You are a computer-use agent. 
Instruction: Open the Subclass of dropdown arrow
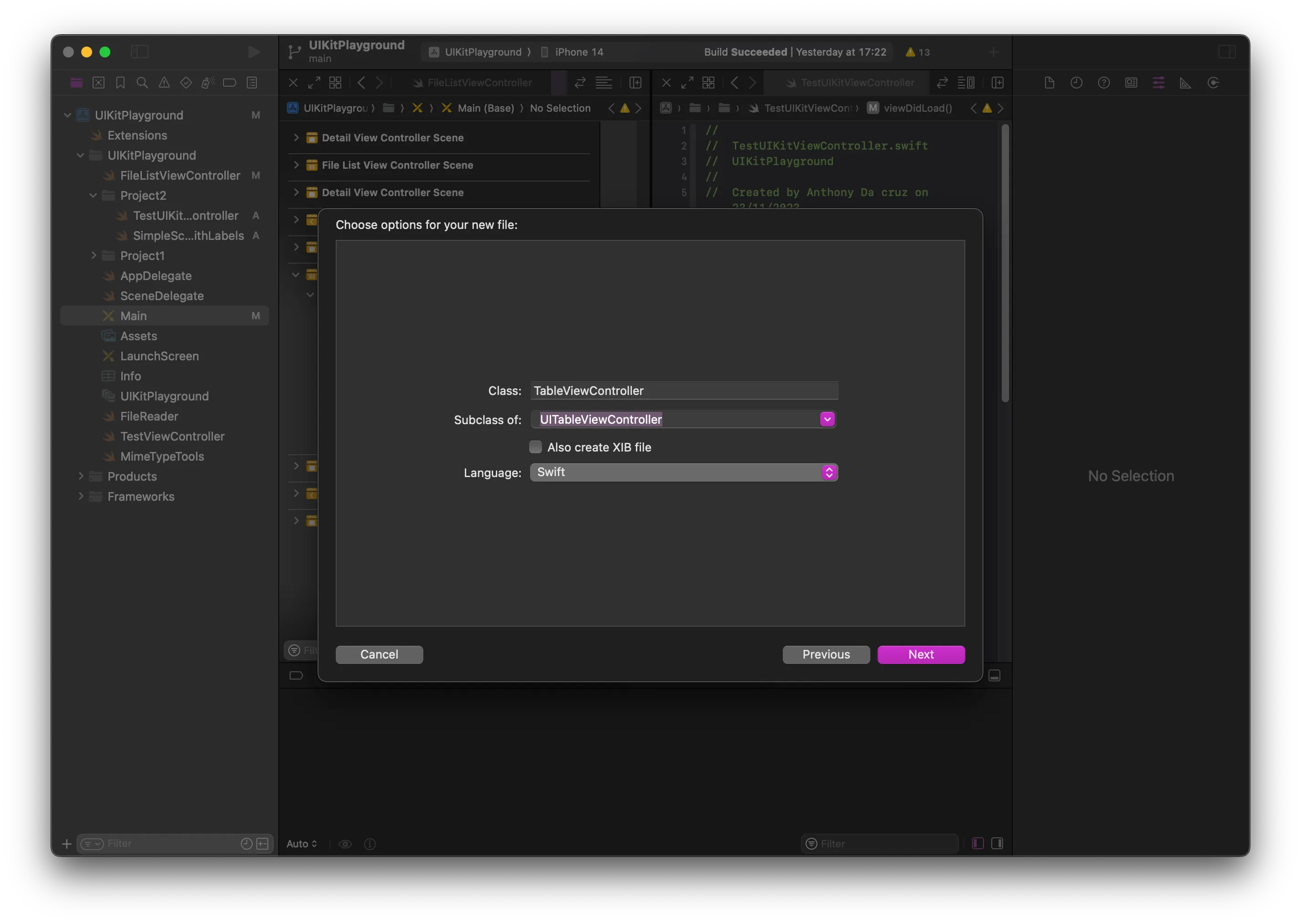[x=827, y=419]
